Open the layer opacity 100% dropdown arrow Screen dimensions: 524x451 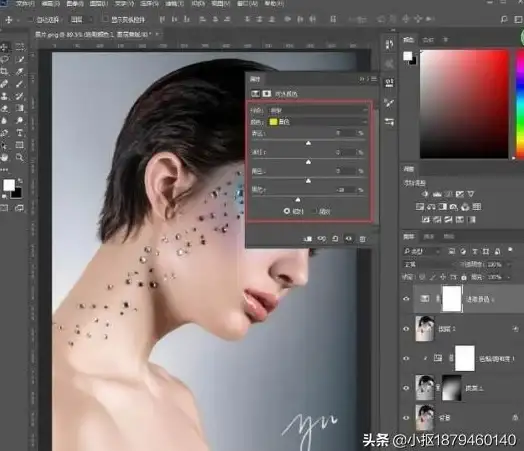pyautogui.click(x=509, y=265)
